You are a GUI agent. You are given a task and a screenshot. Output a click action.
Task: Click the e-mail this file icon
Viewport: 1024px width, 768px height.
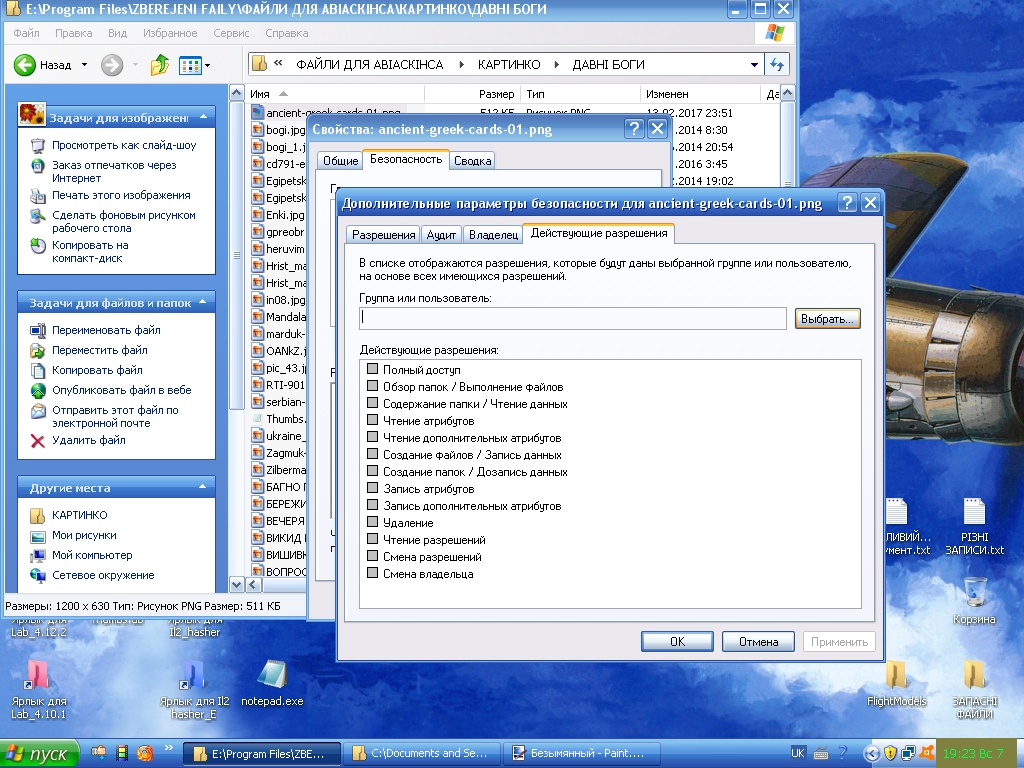click(x=38, y=410)
